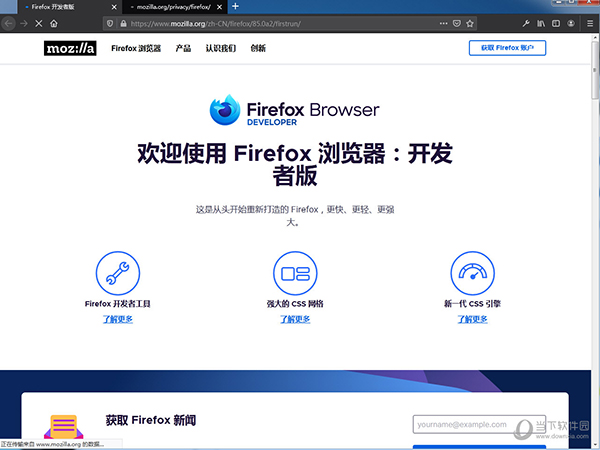Click the Firefox Browser Developer logo

coord(294,110)
